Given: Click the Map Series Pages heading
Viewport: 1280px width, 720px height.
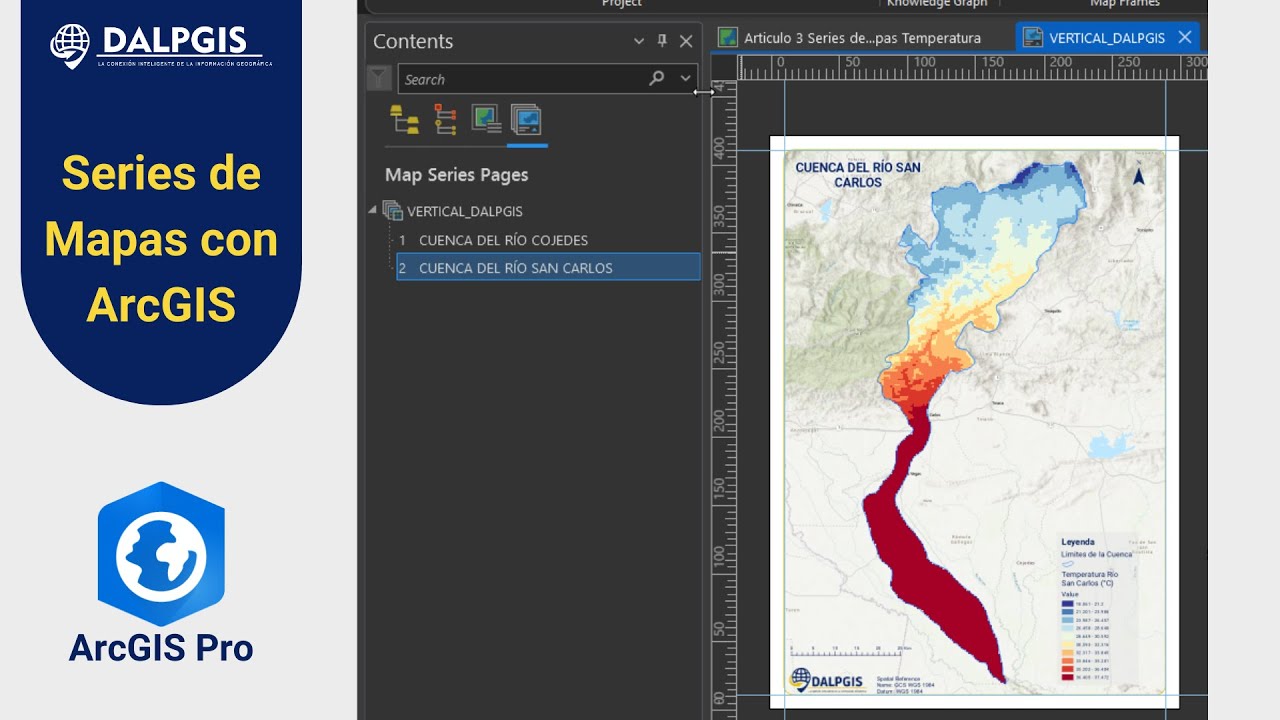Looking at the screenshot, I should click(456, 175).
